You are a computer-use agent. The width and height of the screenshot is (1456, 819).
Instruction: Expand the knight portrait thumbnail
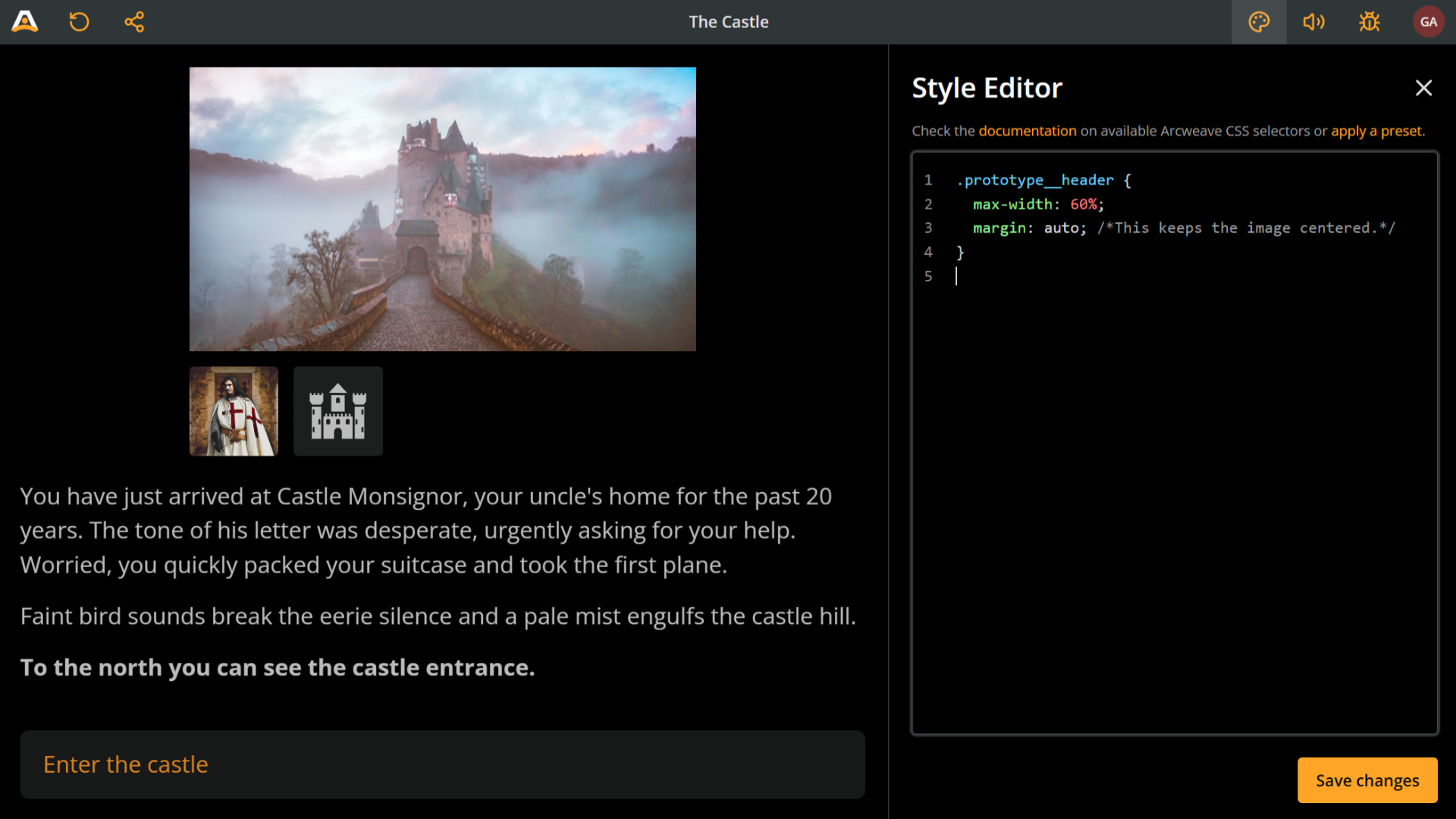click(x=233, y=411)
